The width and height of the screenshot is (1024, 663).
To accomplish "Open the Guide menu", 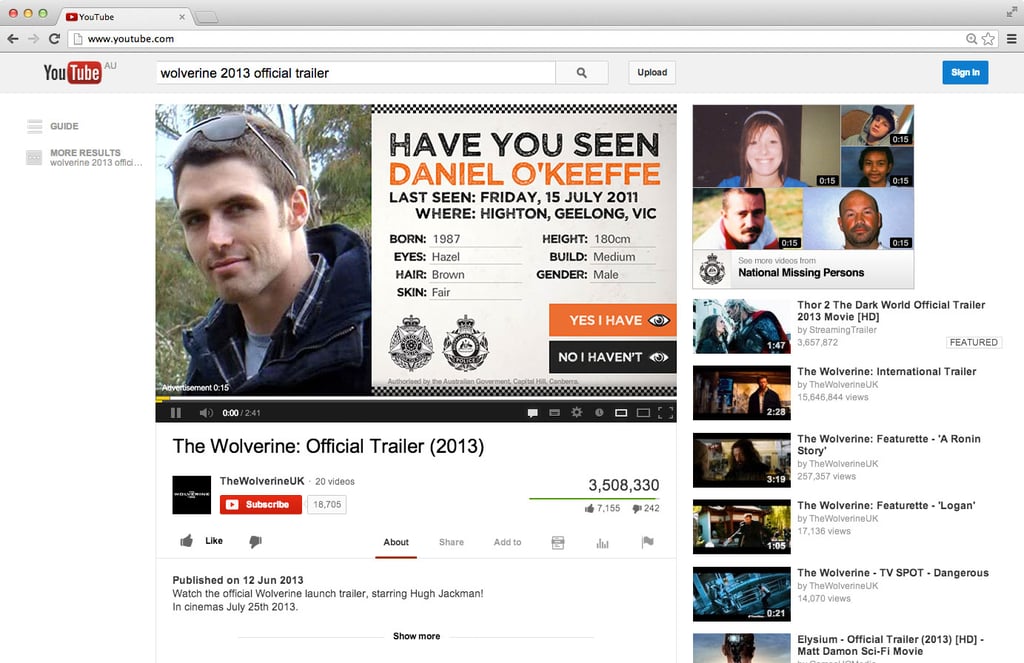I will pyautogui.click(x=53, y=126).
